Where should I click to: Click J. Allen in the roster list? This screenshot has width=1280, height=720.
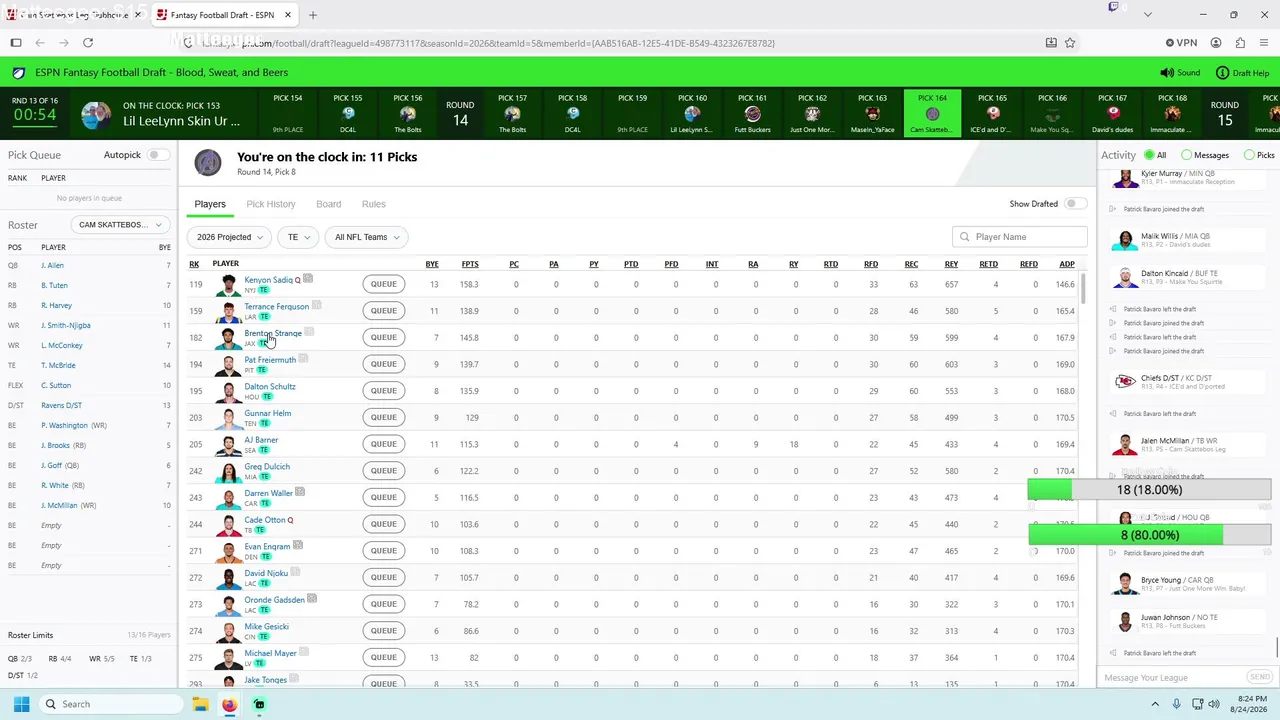tap(52, 265)
